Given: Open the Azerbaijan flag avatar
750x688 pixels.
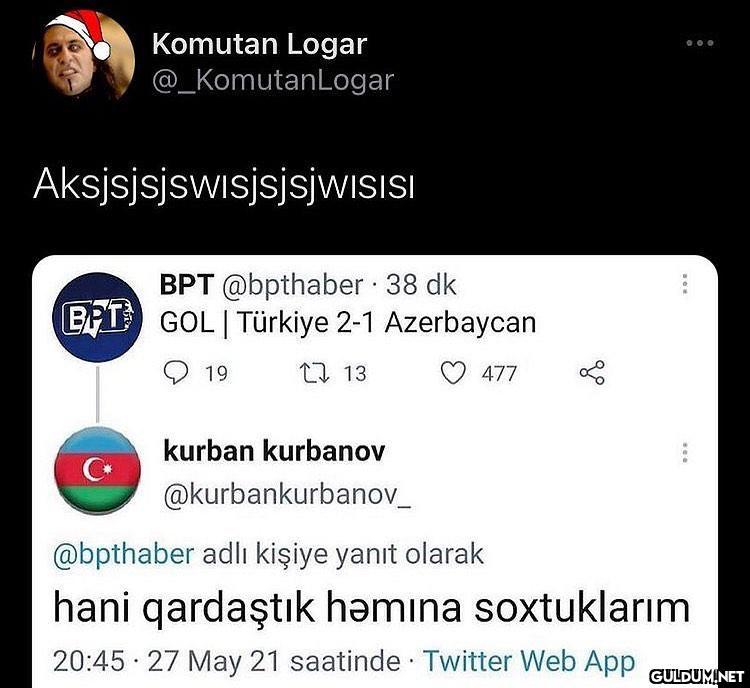Looking at the screenshot, I should (x=98, y=470).
